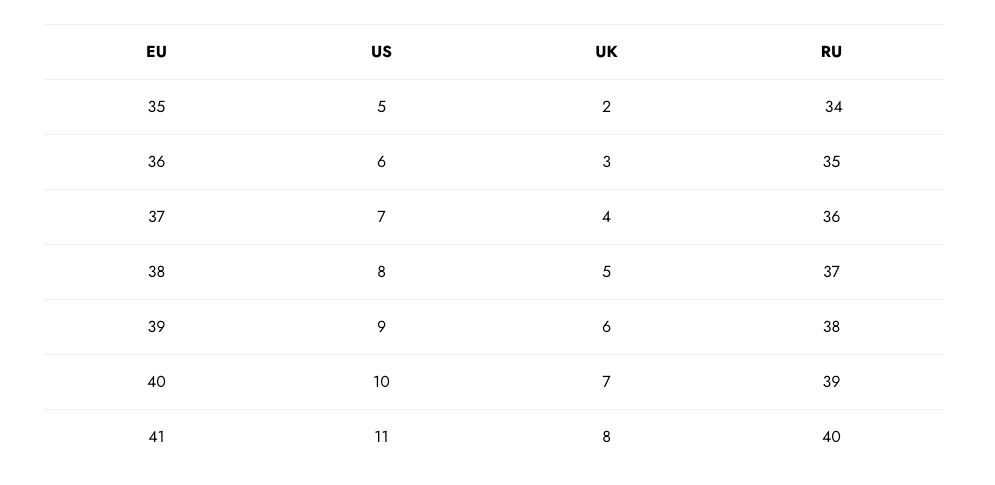The width and height of the screenshot is (995, 485).
Task: Click the UK size 2 cell
Action: point(606,107)
